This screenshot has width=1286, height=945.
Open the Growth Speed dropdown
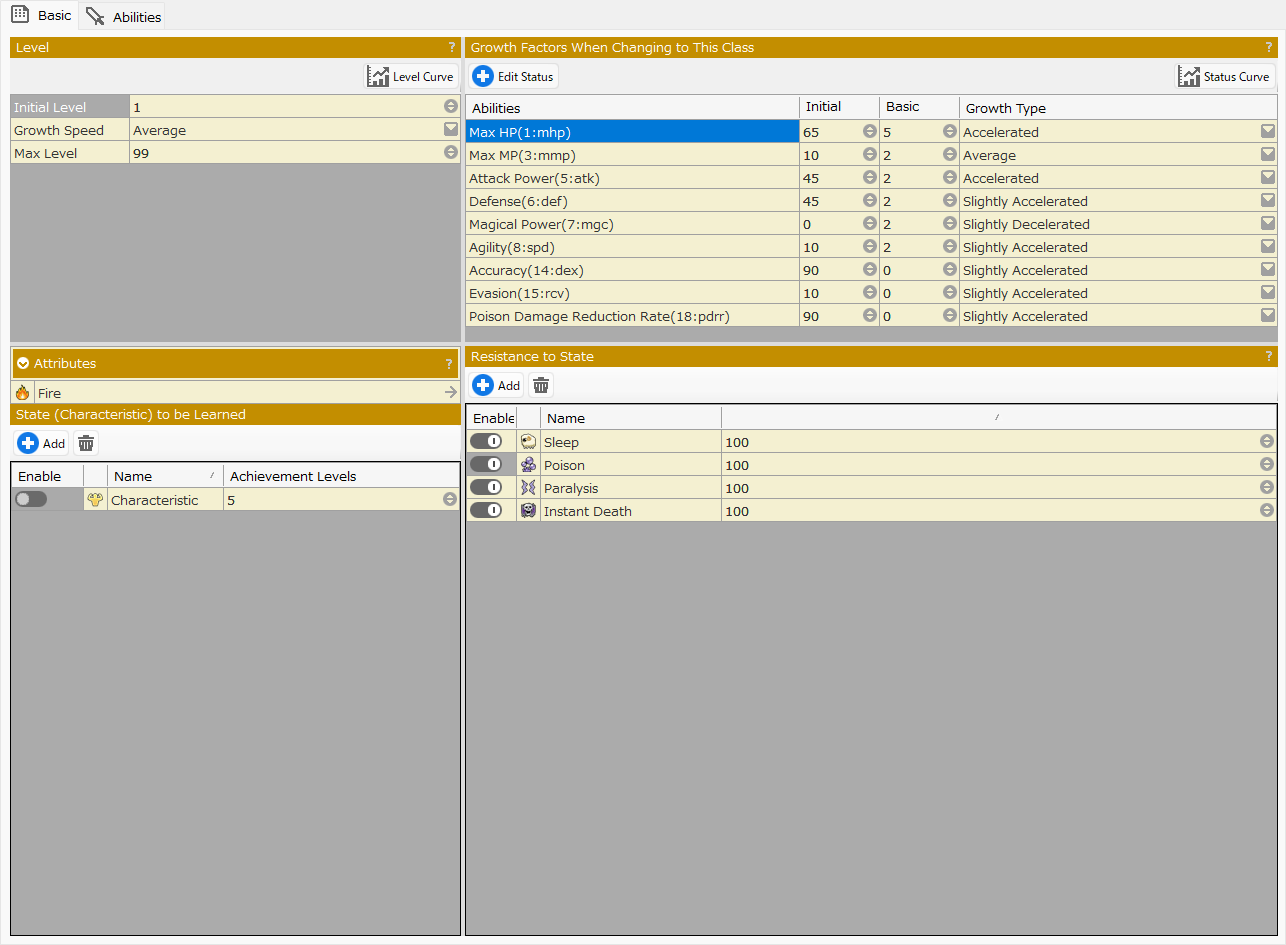point(451,130)
